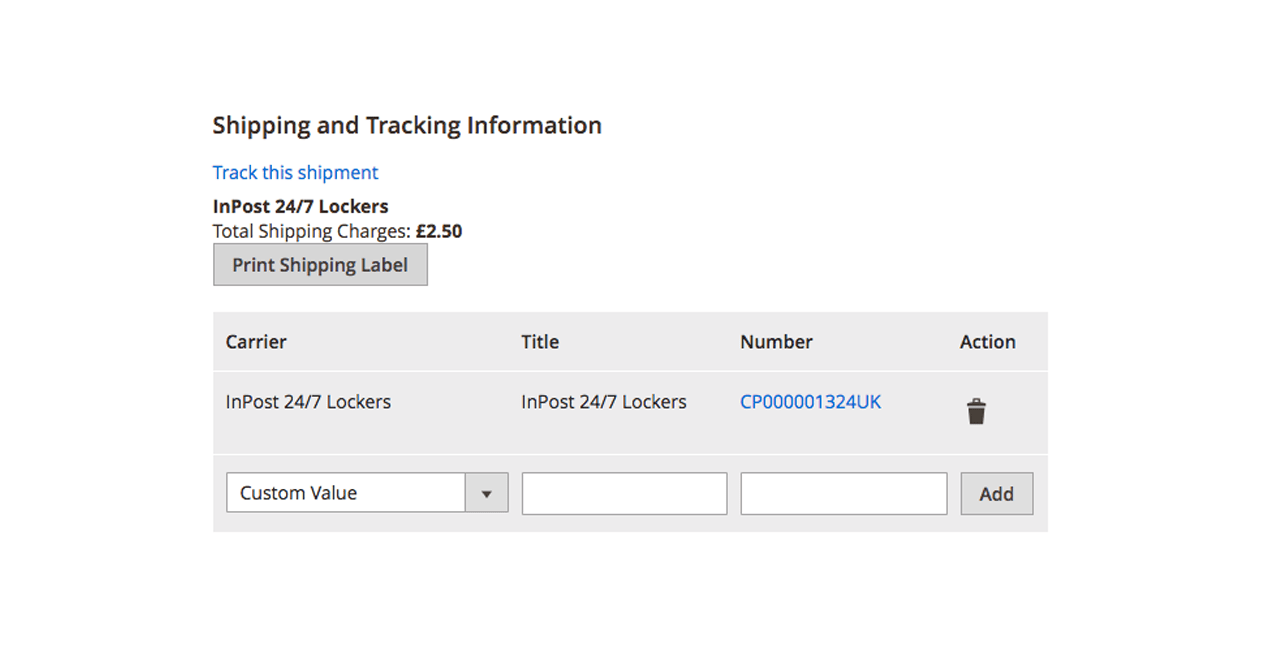Click the Action column header

point(987,342)
